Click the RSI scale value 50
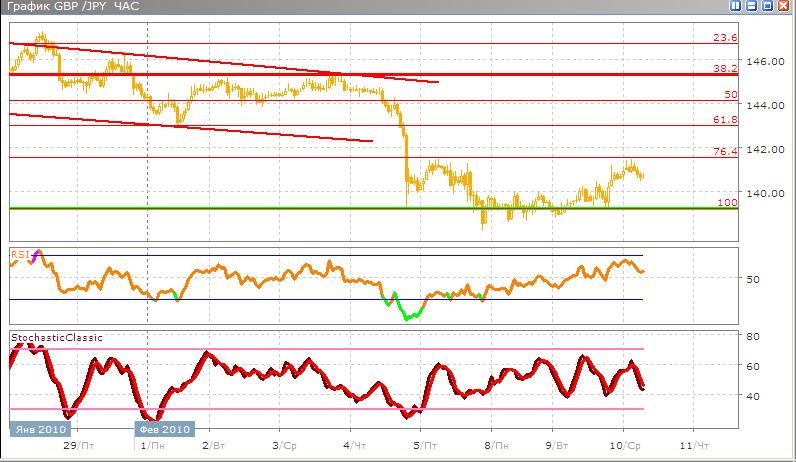This screenshot has height=462, width=796. (x=753, y=279)
